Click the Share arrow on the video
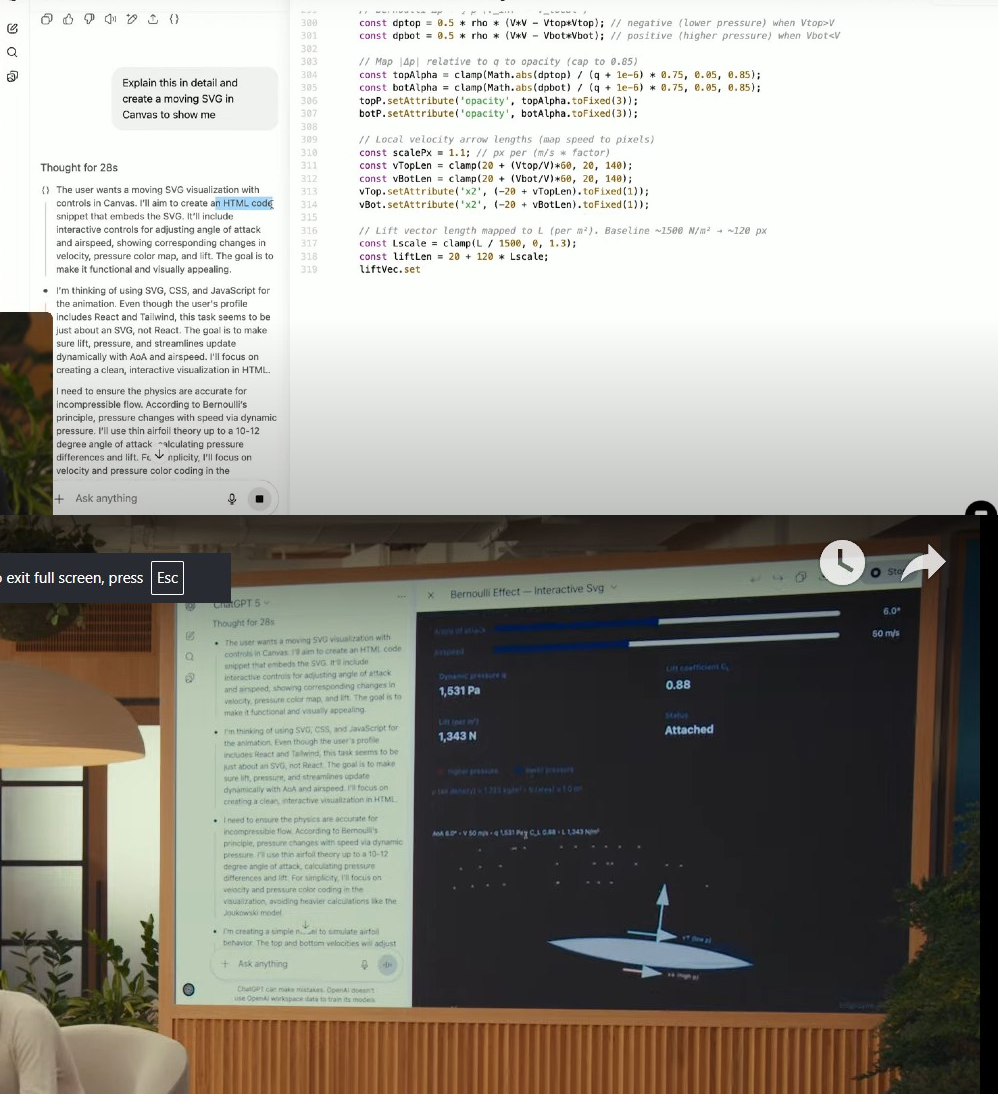998x1094 pixels. (923, 562)
